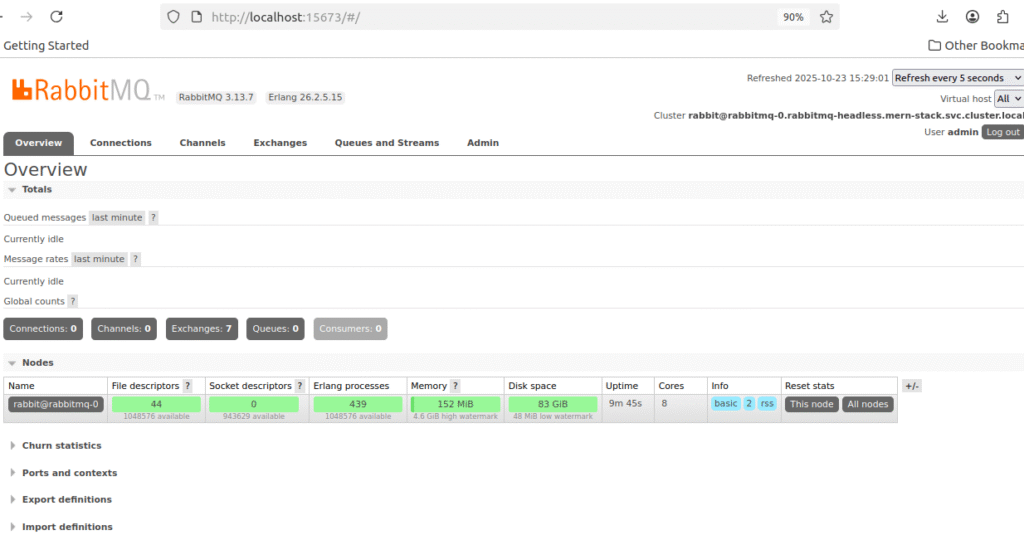Expand the Churn statistics section

point(61,446)
